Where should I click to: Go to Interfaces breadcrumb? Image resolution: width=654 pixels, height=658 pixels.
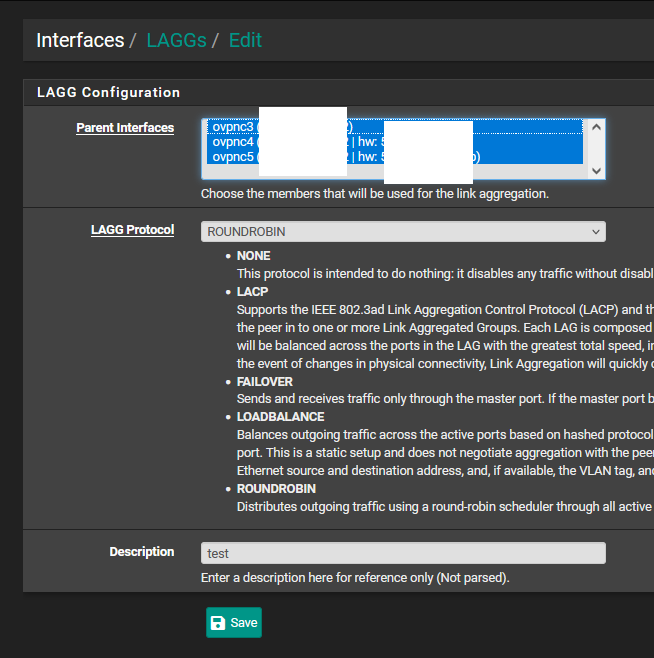(x=80, y=40)
